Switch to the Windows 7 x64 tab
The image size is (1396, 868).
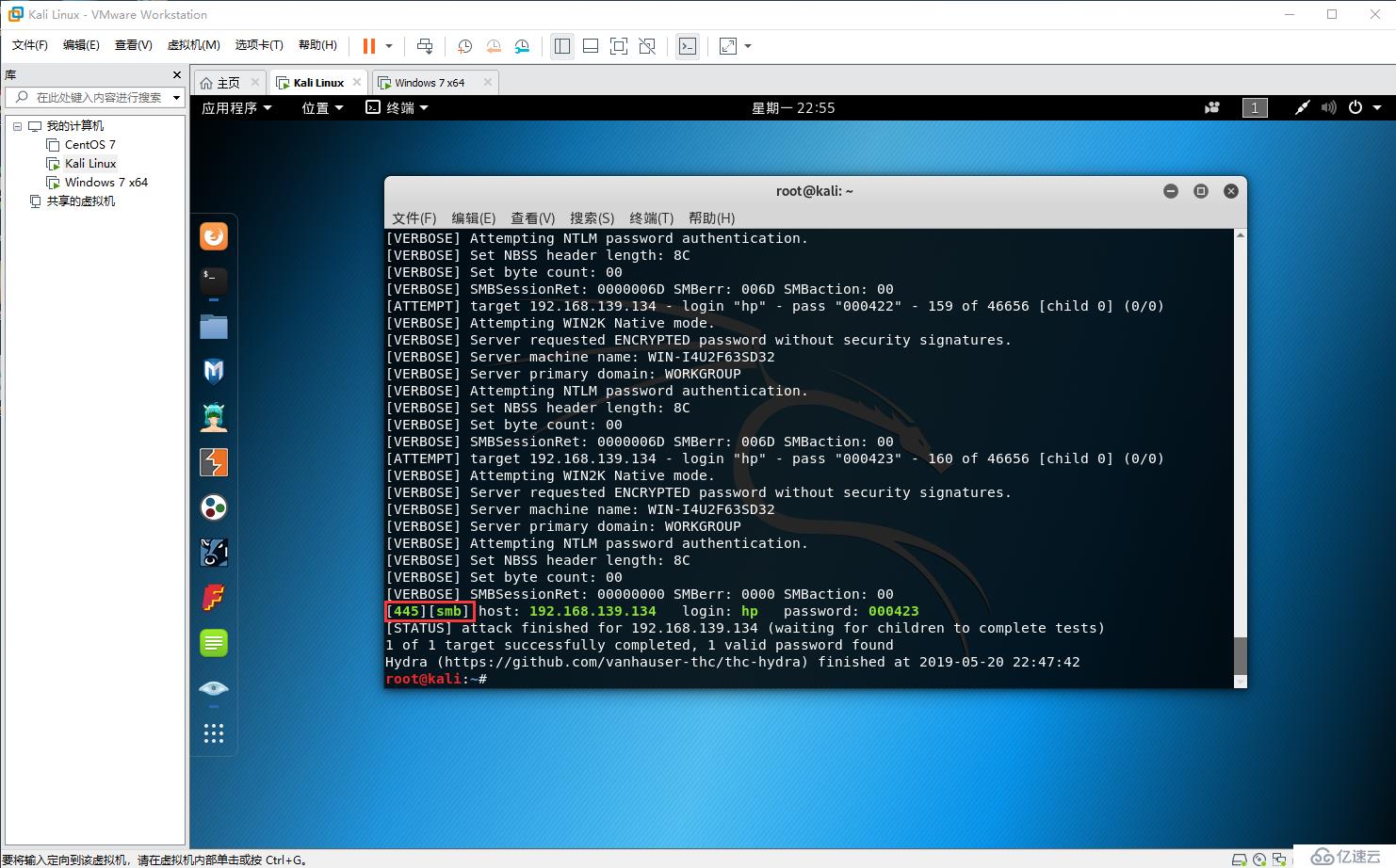pyautogui.click(x=430, y=83)
